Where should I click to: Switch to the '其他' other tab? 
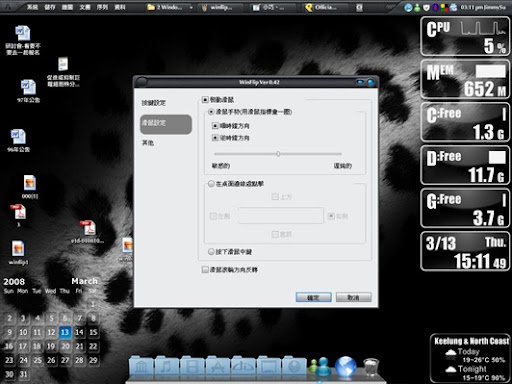pyautogui.click(x=148, y=143)
